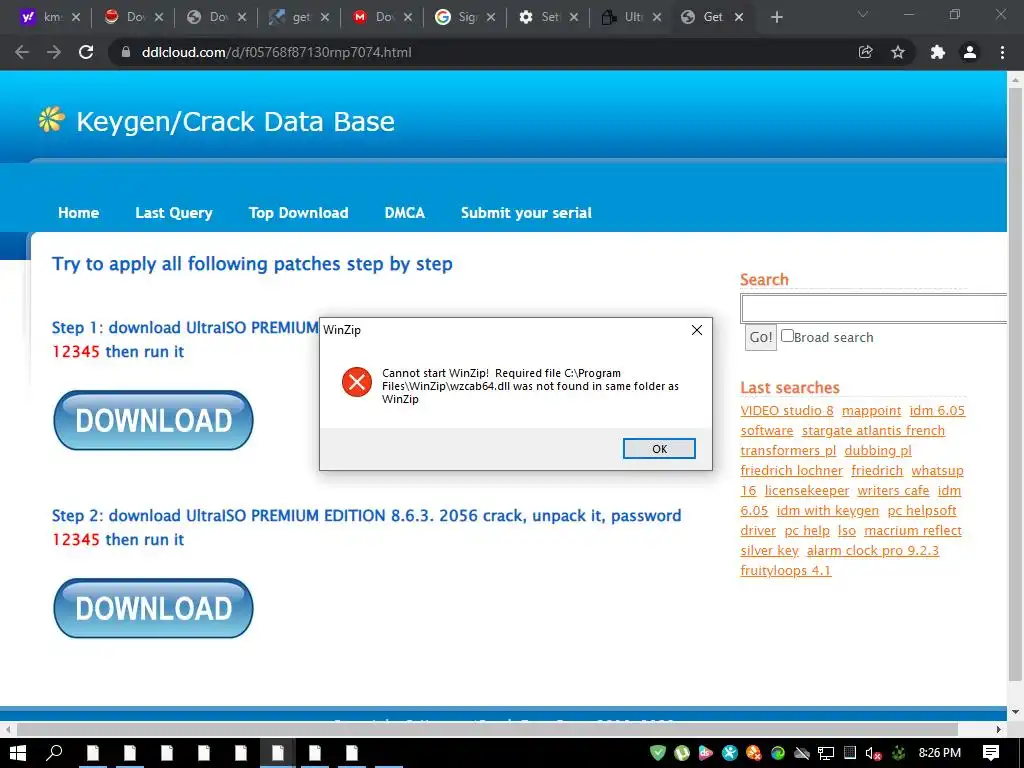Open the 'mappoint' search link
This screenshot has width=1024, height=768.
(871, 411)
